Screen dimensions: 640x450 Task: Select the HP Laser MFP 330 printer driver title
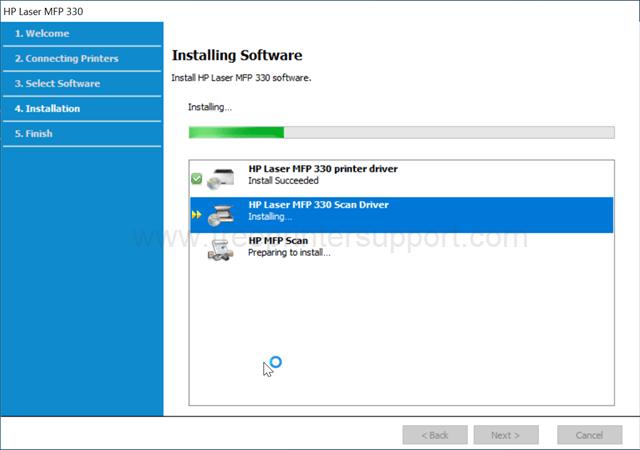tap(323, 169)
